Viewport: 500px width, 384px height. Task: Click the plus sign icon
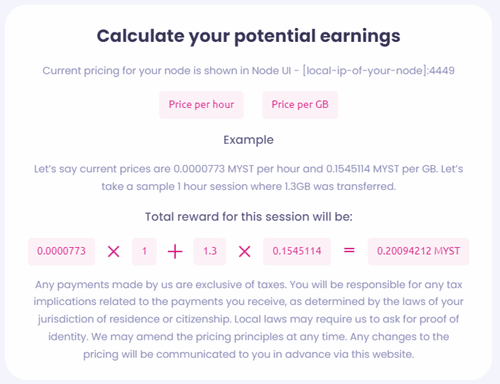click(175, 251)
